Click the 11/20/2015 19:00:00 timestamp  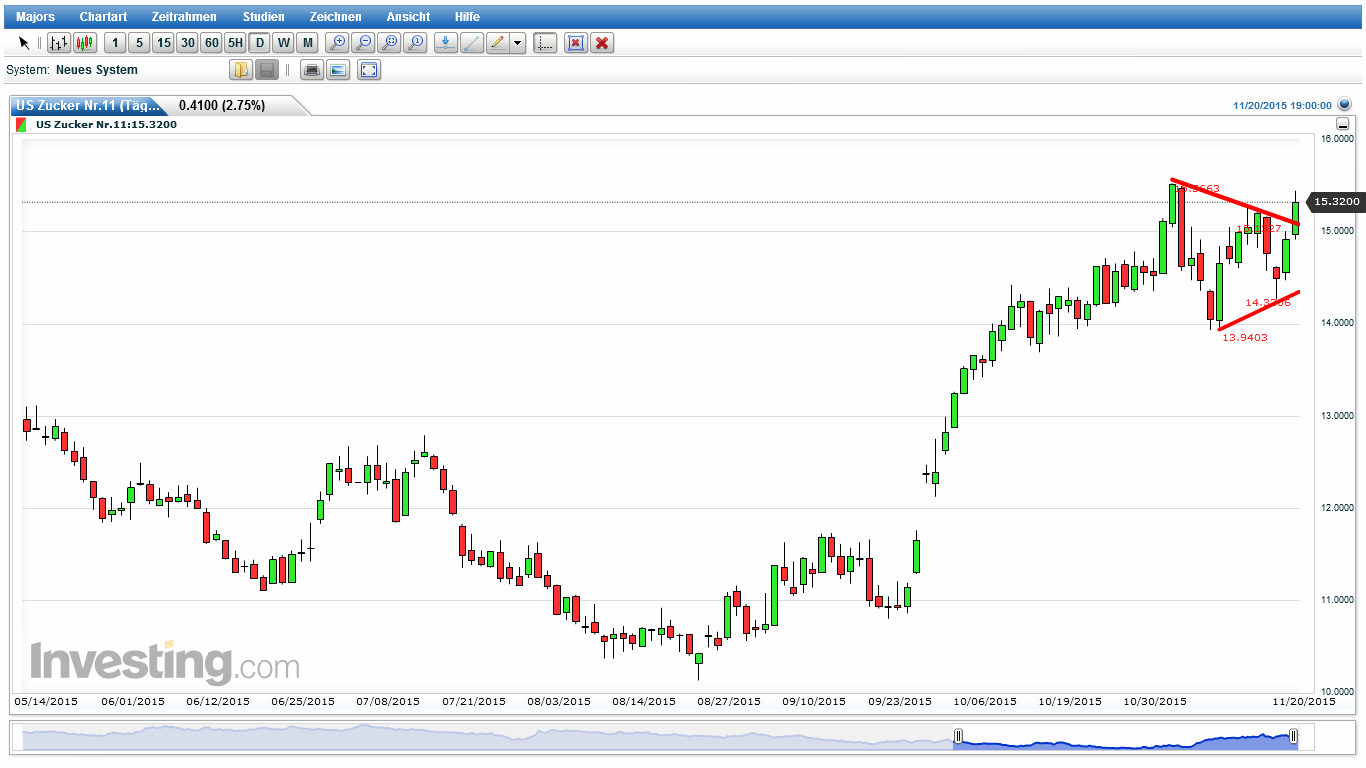[x=1282, y=105]
